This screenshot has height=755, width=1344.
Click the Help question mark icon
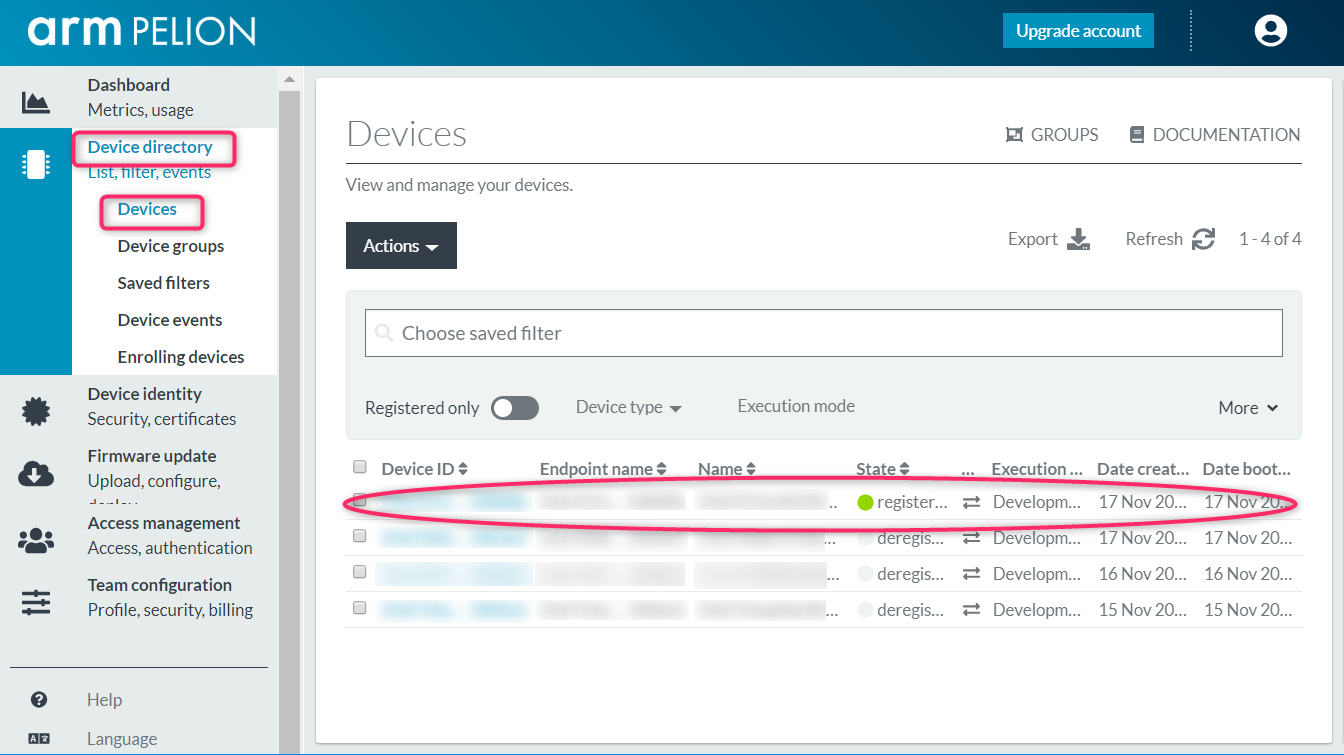39,700
